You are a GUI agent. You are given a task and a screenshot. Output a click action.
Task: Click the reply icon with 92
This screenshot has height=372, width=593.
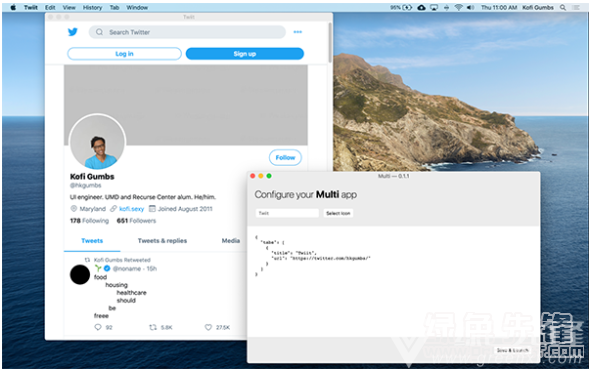[x=98, y=327]
